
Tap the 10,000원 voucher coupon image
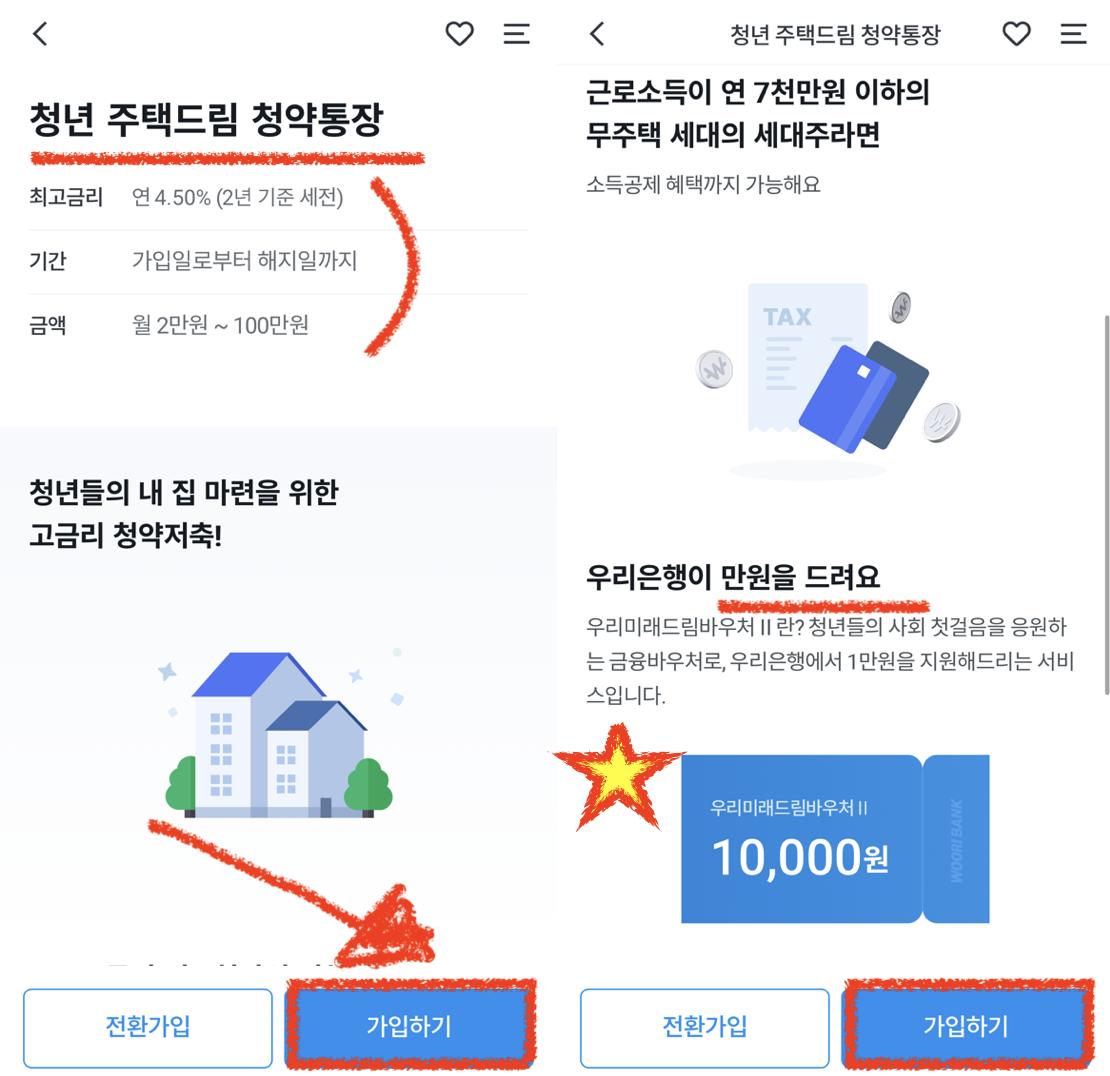[835, 839]
